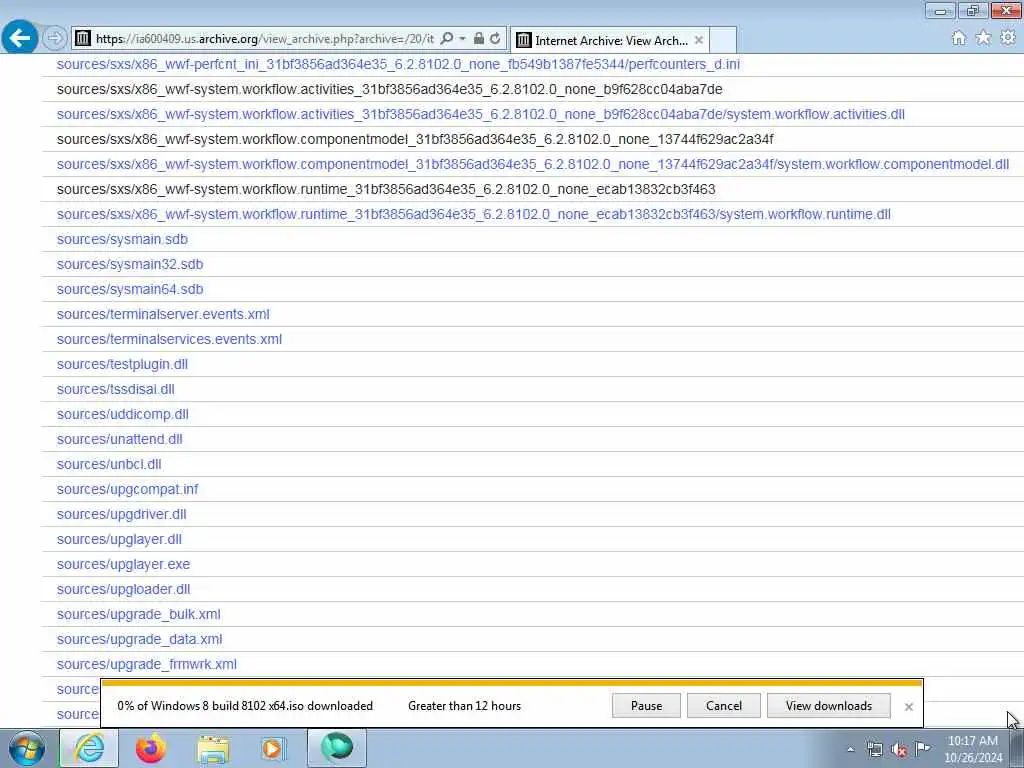Open sources/upgdriver.dll link

coord(121,515)
